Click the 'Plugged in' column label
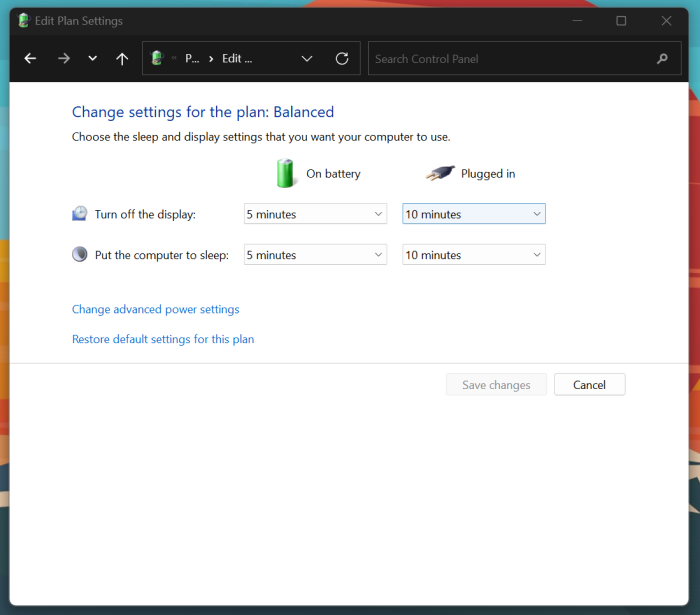Image resolution: width=700 pixels, height=615 pixels. pos(488,174)
